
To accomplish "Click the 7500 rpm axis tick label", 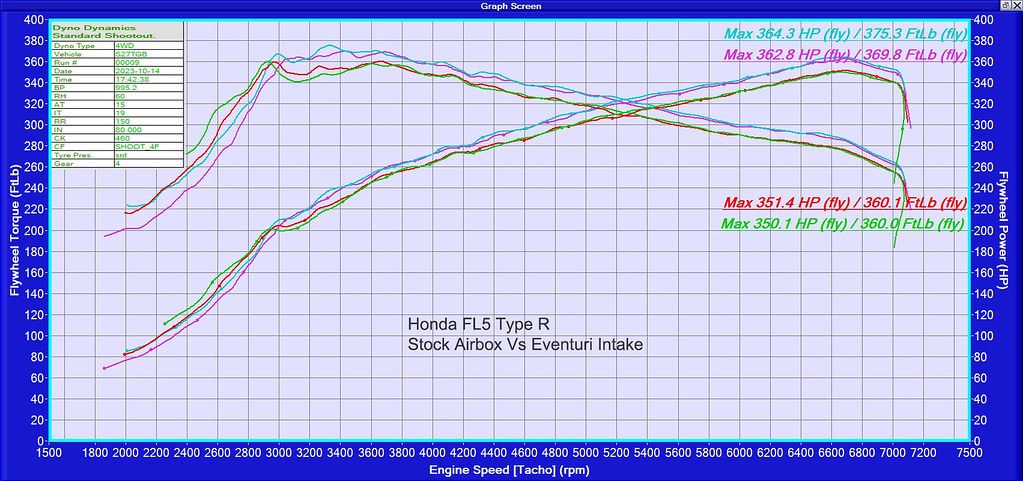I will pos(968,452).
